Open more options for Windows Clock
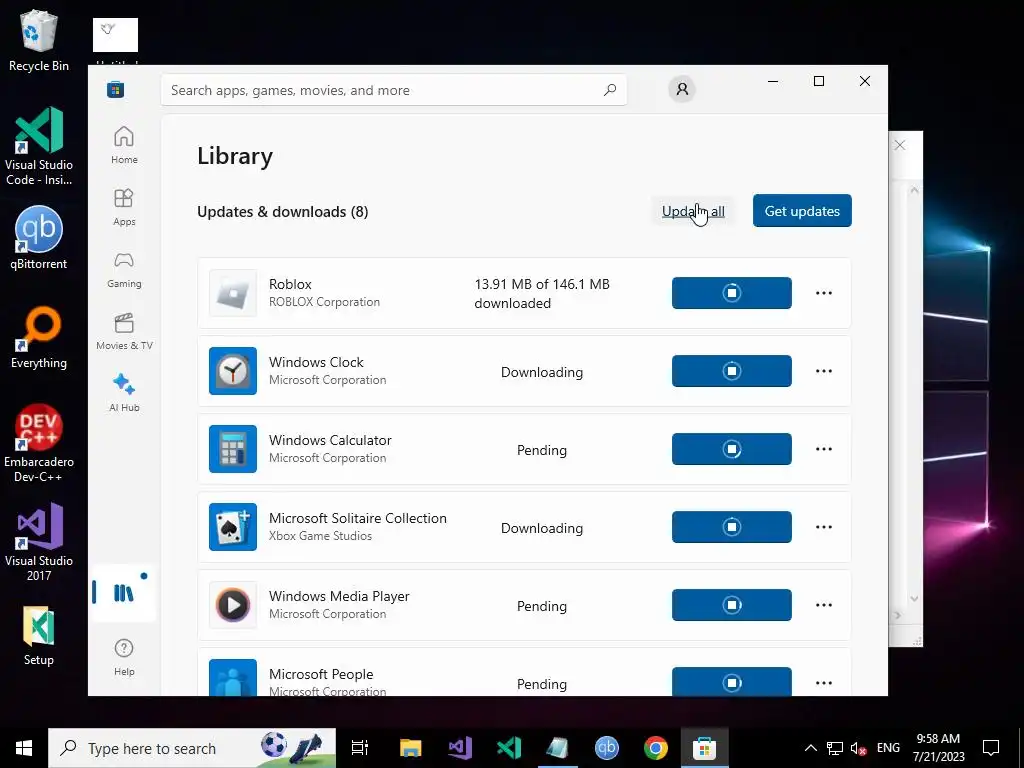The image size is (1024, 768). point(824,371)
